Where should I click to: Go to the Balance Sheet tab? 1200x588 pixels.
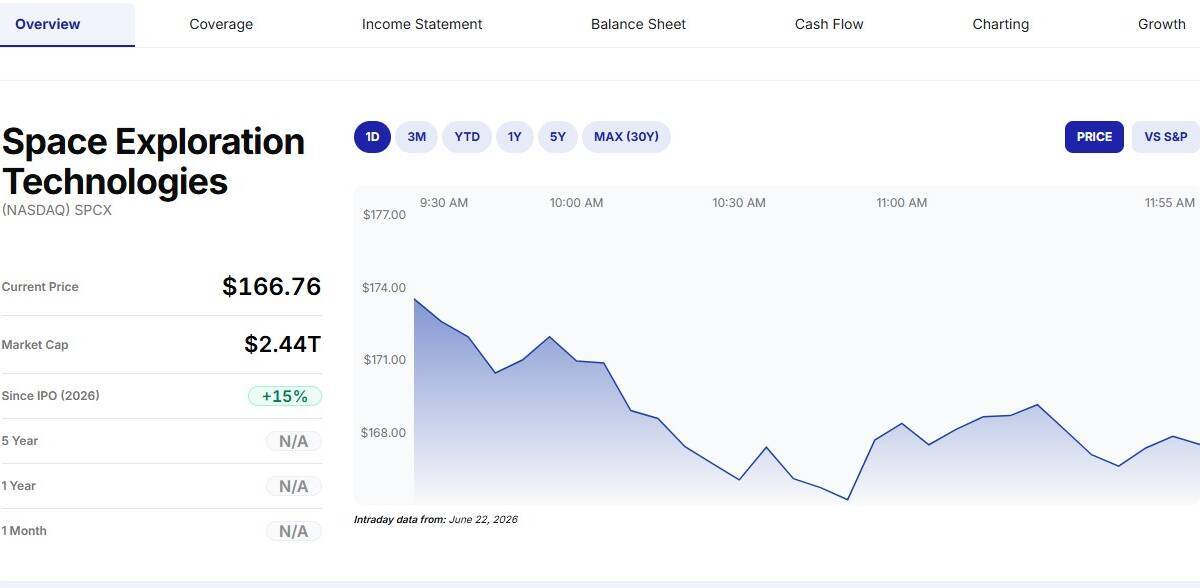click(x=638, y=24)
